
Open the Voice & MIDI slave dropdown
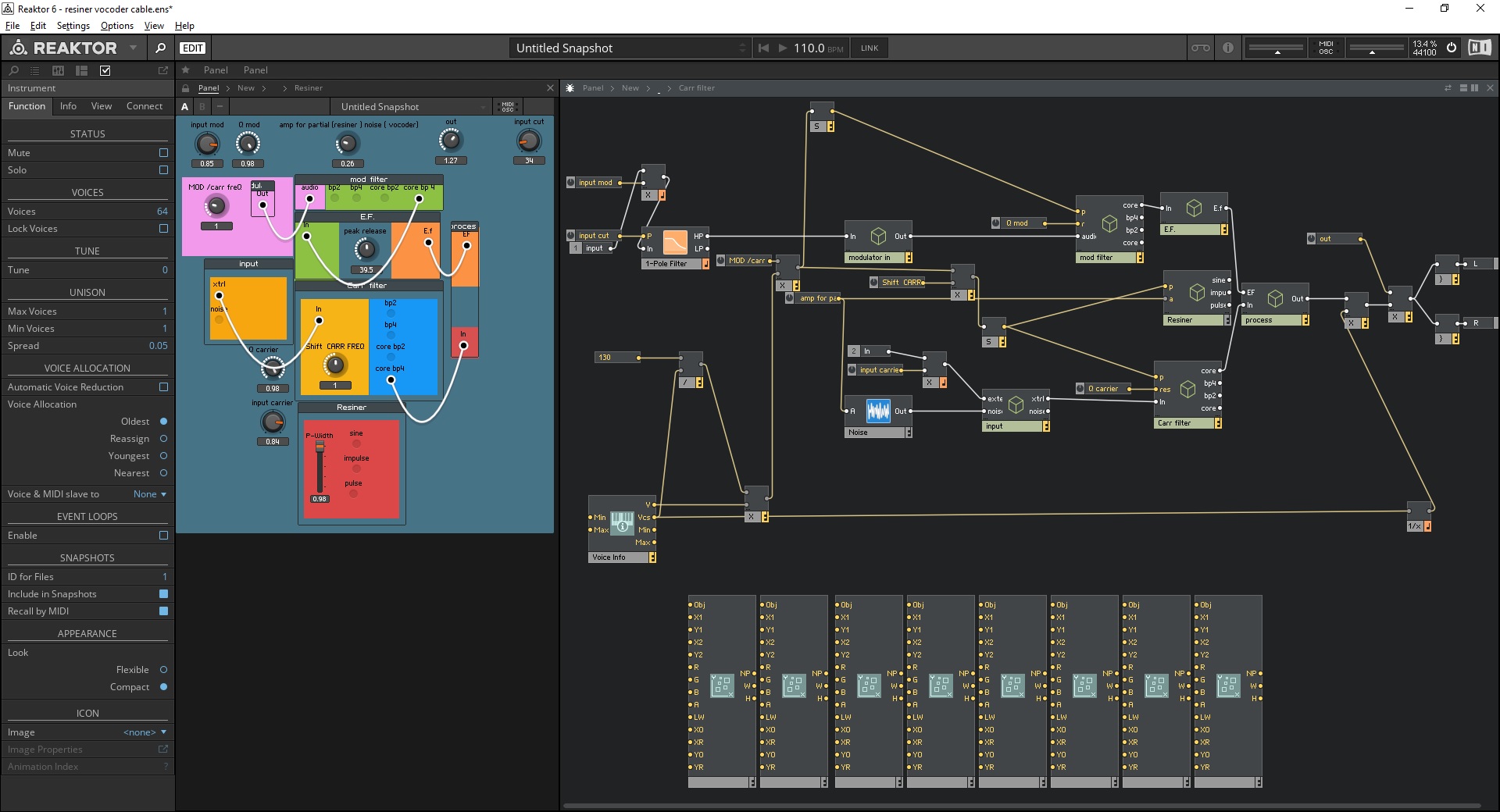(x=149, y=494)
